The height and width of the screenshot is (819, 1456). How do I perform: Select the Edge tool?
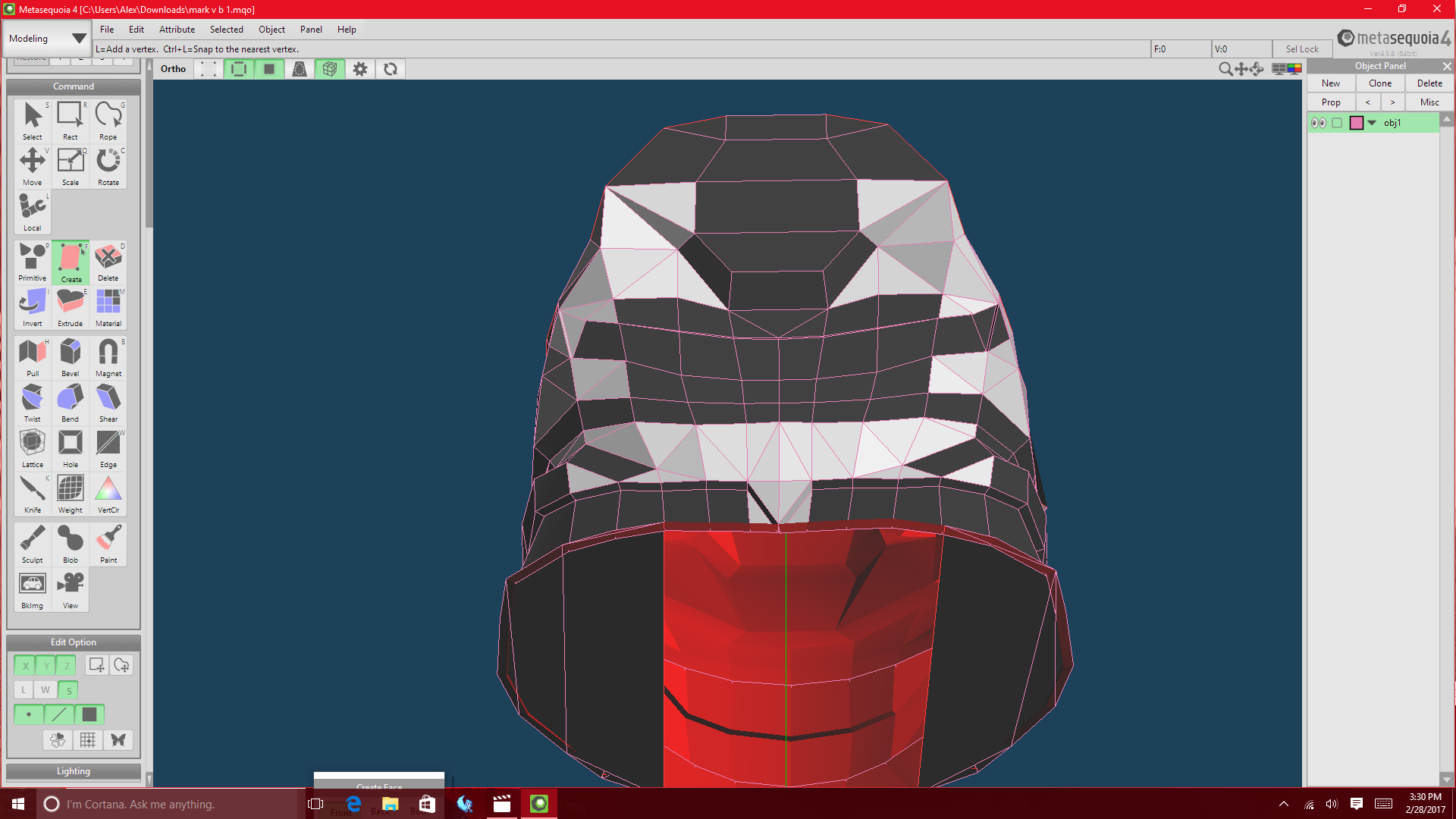(x=108, y=448)
